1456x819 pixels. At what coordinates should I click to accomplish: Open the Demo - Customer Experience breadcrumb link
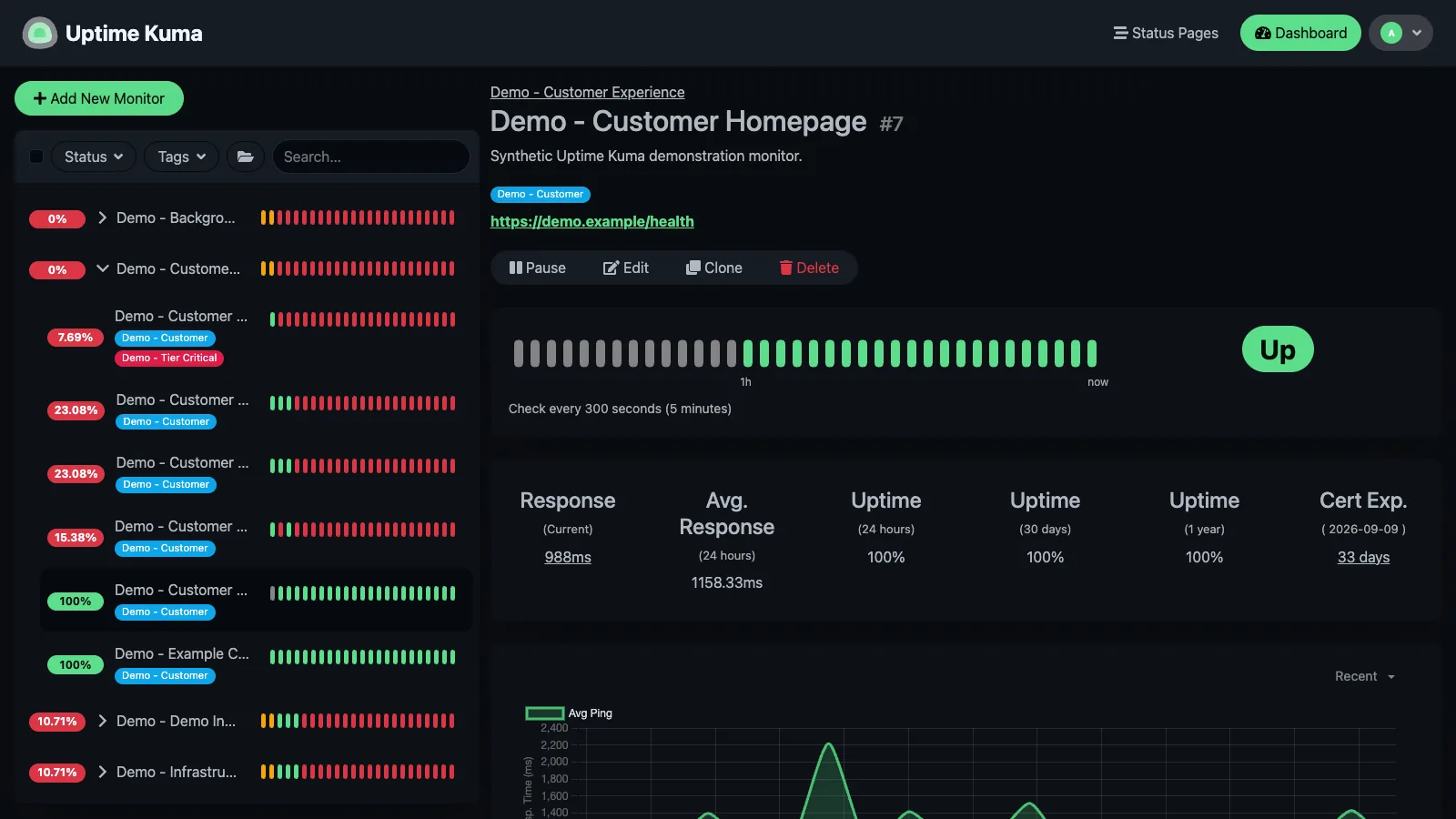[x=587, y=92]
